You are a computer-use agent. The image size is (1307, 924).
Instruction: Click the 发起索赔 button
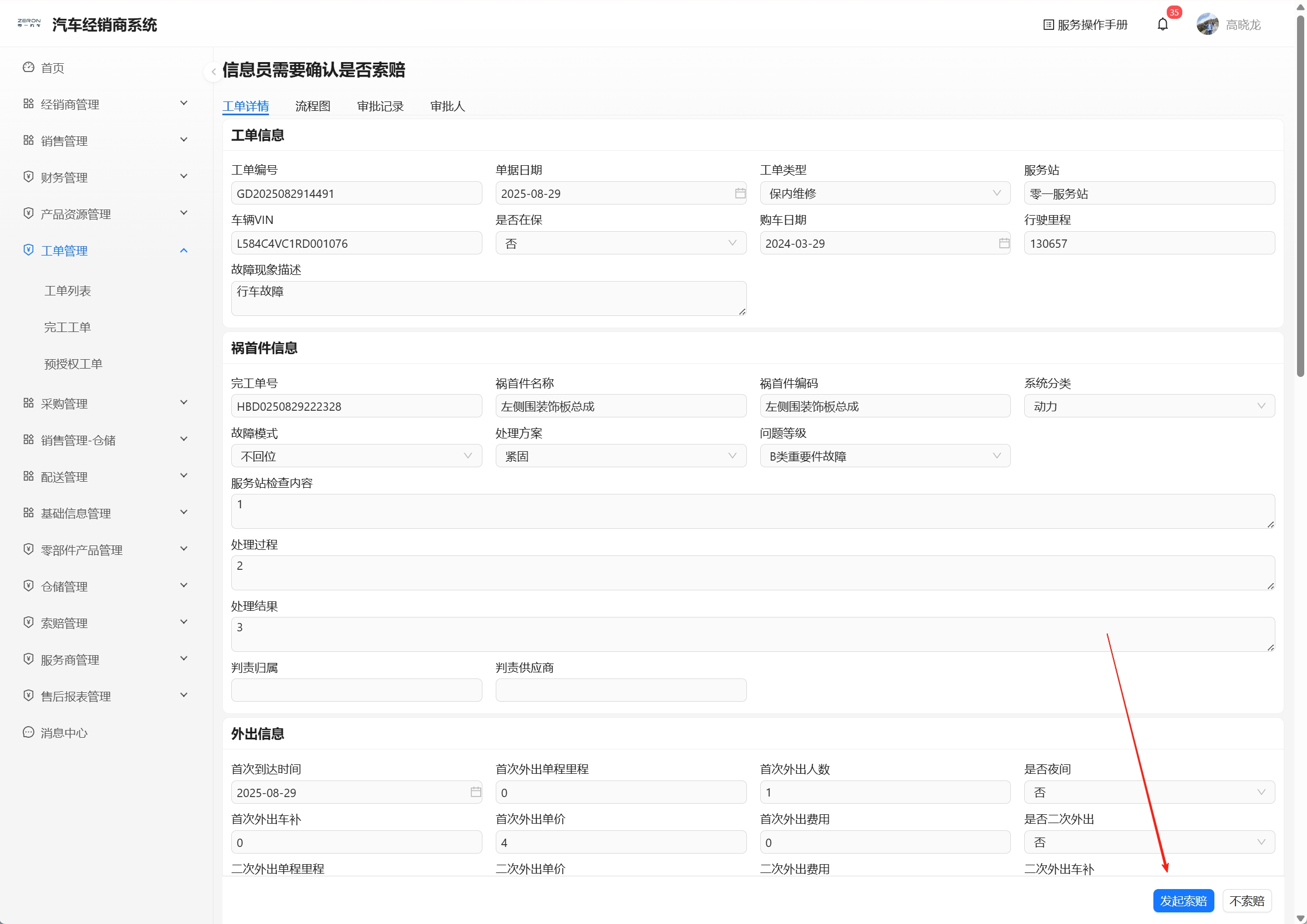point(1183,901)
